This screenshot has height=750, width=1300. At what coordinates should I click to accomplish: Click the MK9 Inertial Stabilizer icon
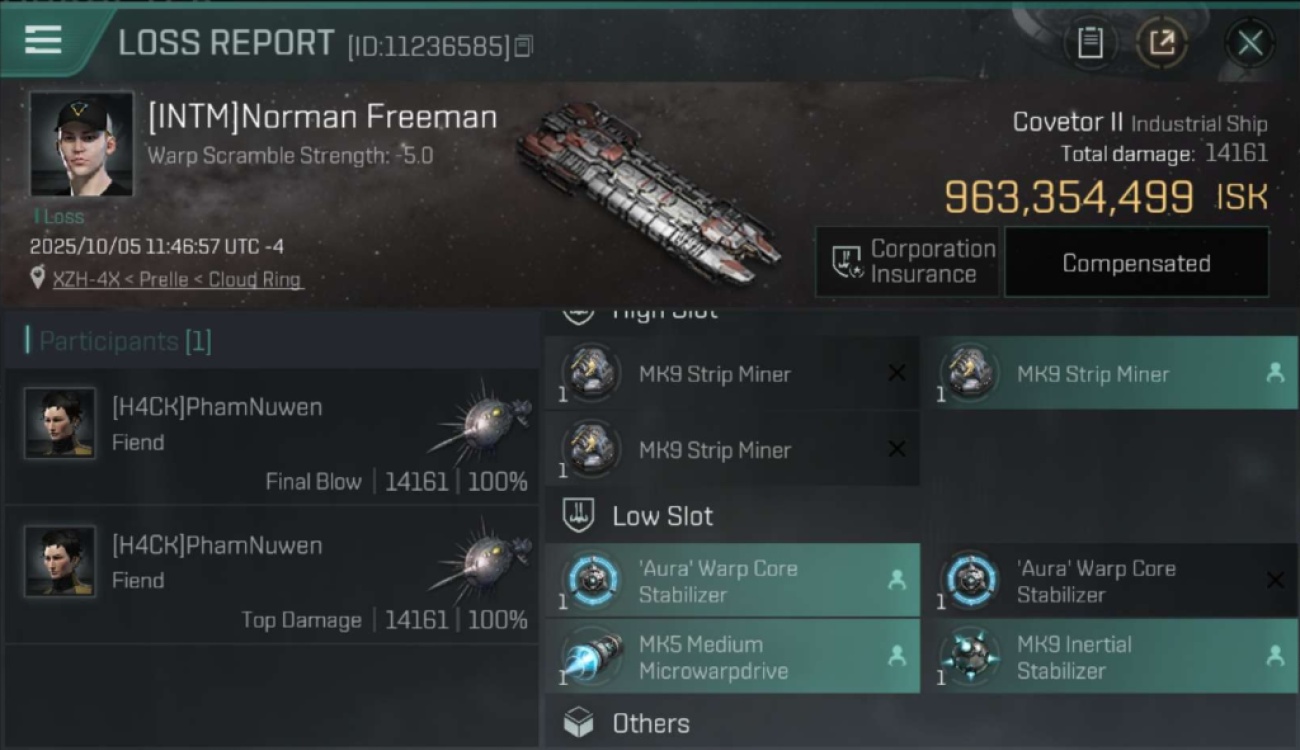pos(969,656)
